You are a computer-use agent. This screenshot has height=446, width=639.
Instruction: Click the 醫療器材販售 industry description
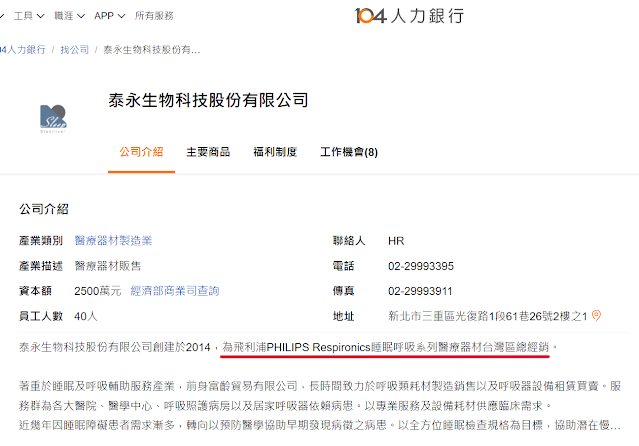point(108,266)
